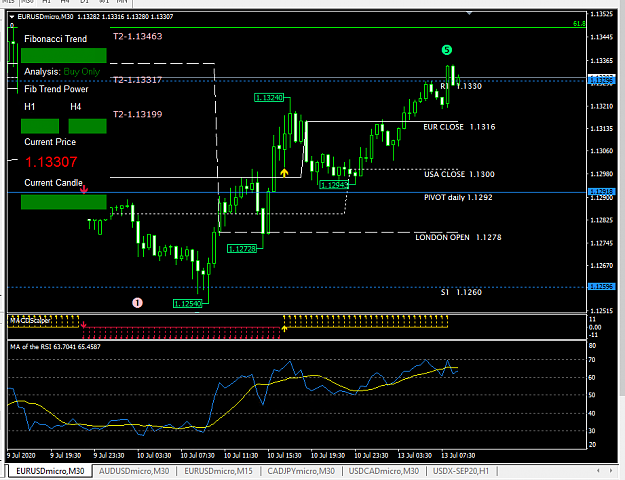Screen dimensions: 625x480
Task: Select the T2-1.13463 target label
Action: coord(138,36)
